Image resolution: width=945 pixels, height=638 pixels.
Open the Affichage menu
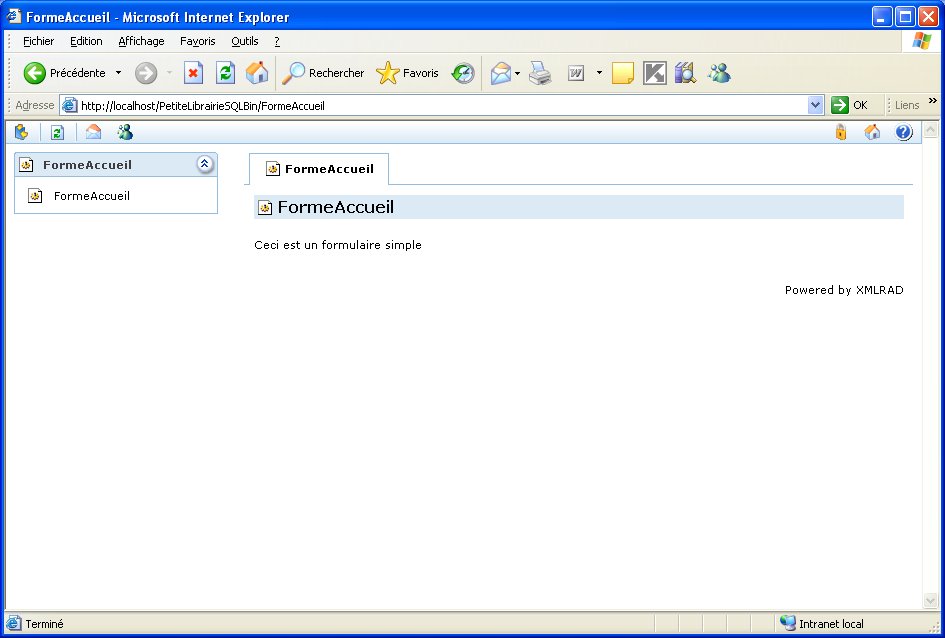141,41
